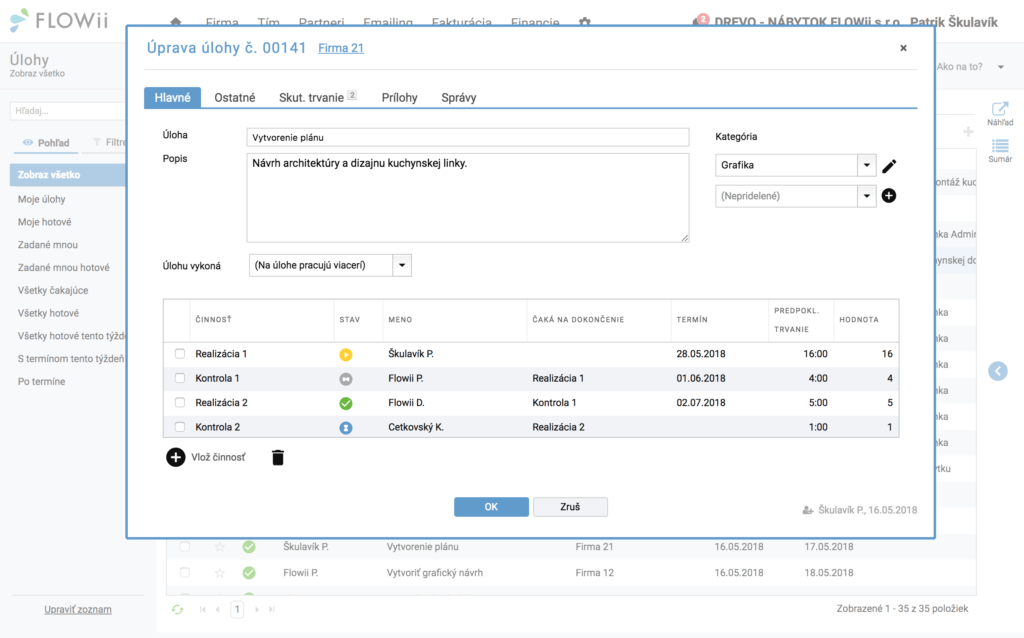Click the 28.05.2018 deadline cell
This screenshot has width=1024, height=638.
(x=701, y=354)
